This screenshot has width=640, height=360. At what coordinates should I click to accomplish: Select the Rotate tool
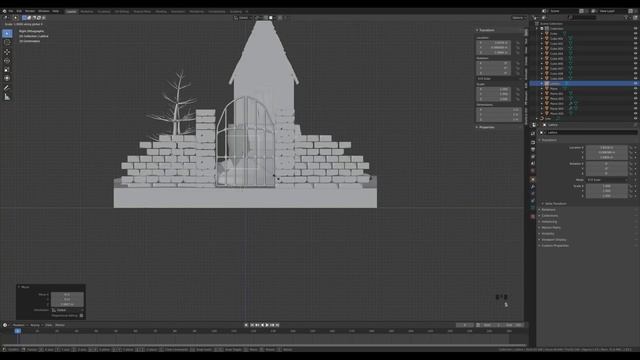tap(7, 61)
